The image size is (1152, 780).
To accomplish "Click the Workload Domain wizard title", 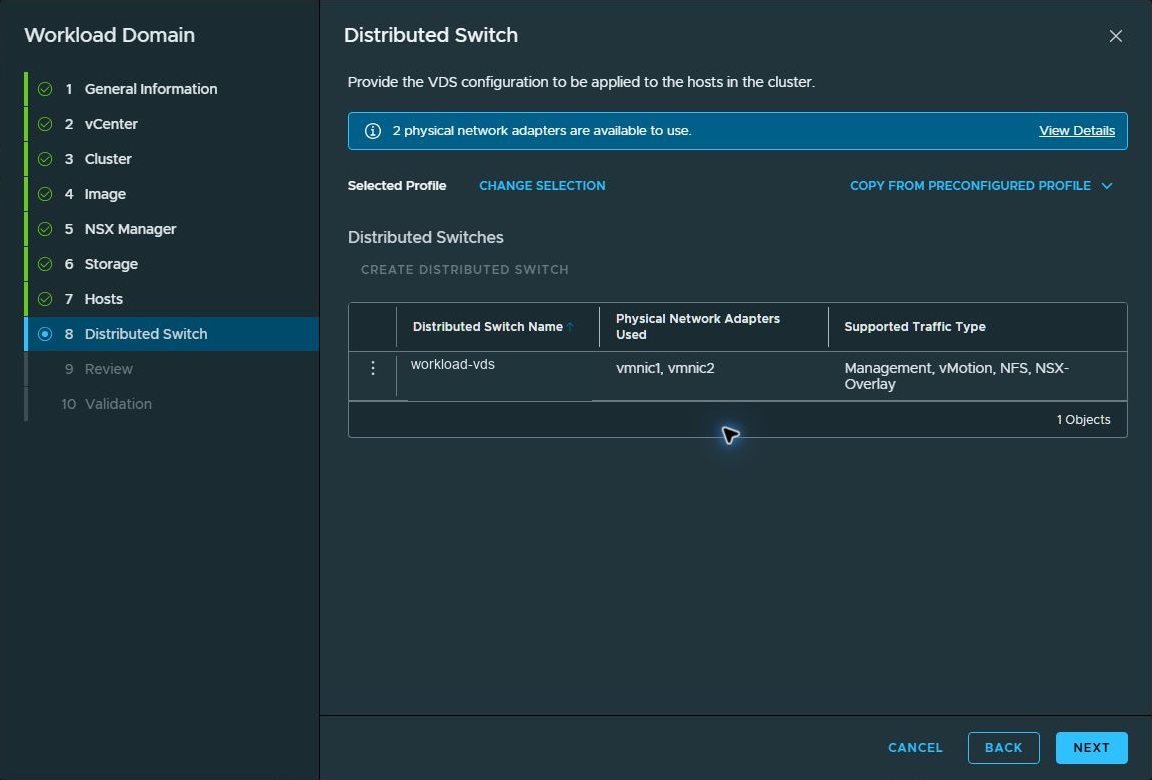I will tap(109, 35).
